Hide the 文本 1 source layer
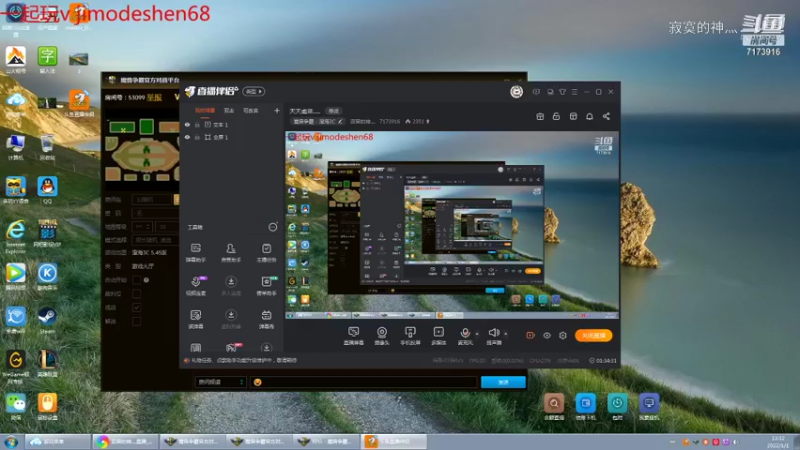This screenshot has width=800, height=450. pos(187,124)
